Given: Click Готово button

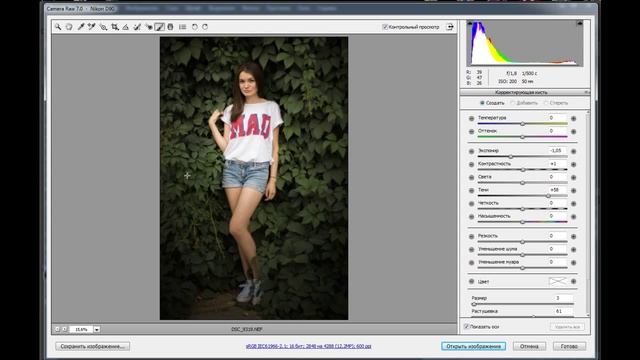Looking at the screenshot, I should point(569,346).
